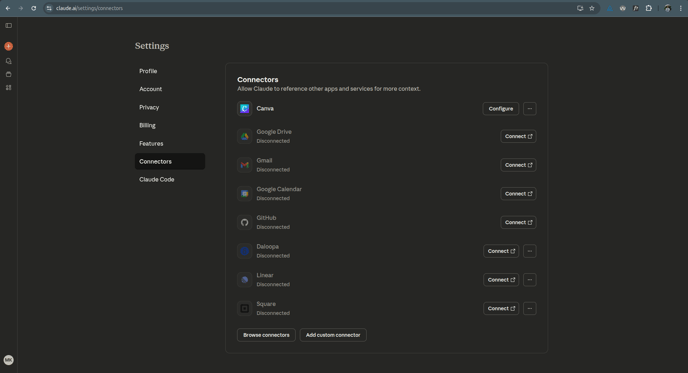
Task: Open projects icon in left sidebar
Action: [8, 74]
